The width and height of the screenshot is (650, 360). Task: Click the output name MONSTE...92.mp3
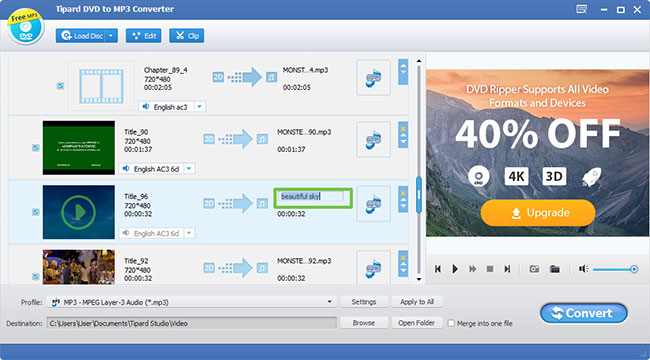(x=304, y=261)
